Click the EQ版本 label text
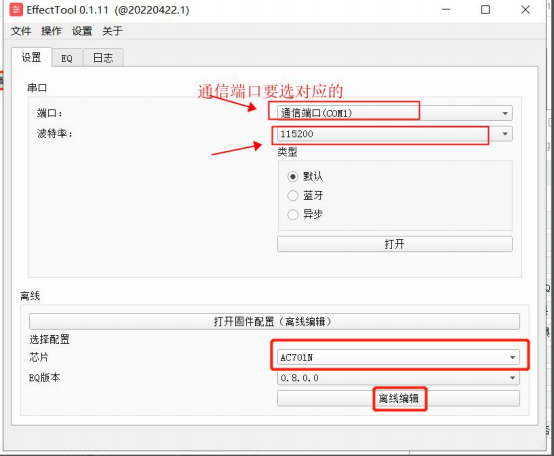 [45, 378]
